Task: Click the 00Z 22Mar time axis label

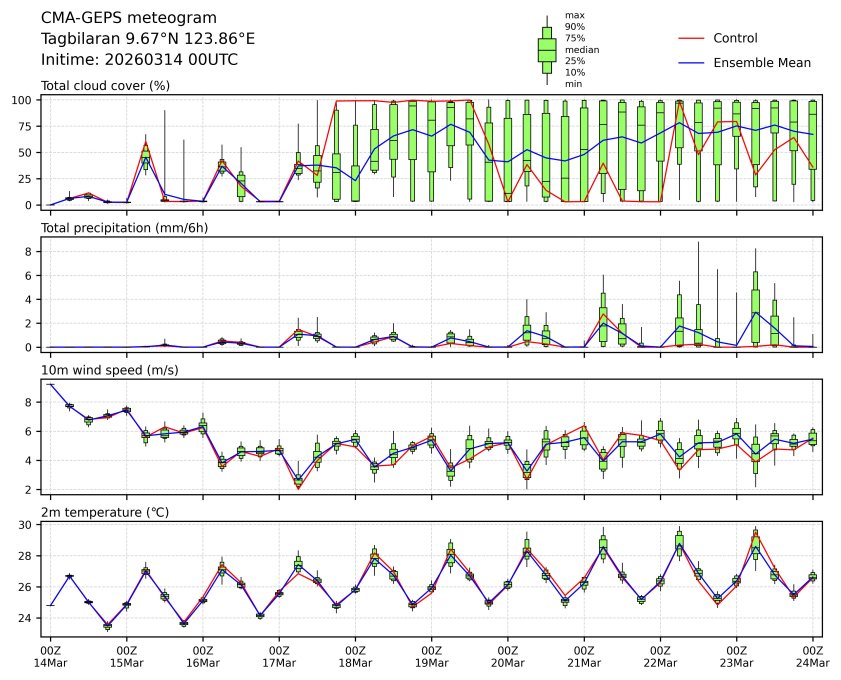Action: coord(660,655)
